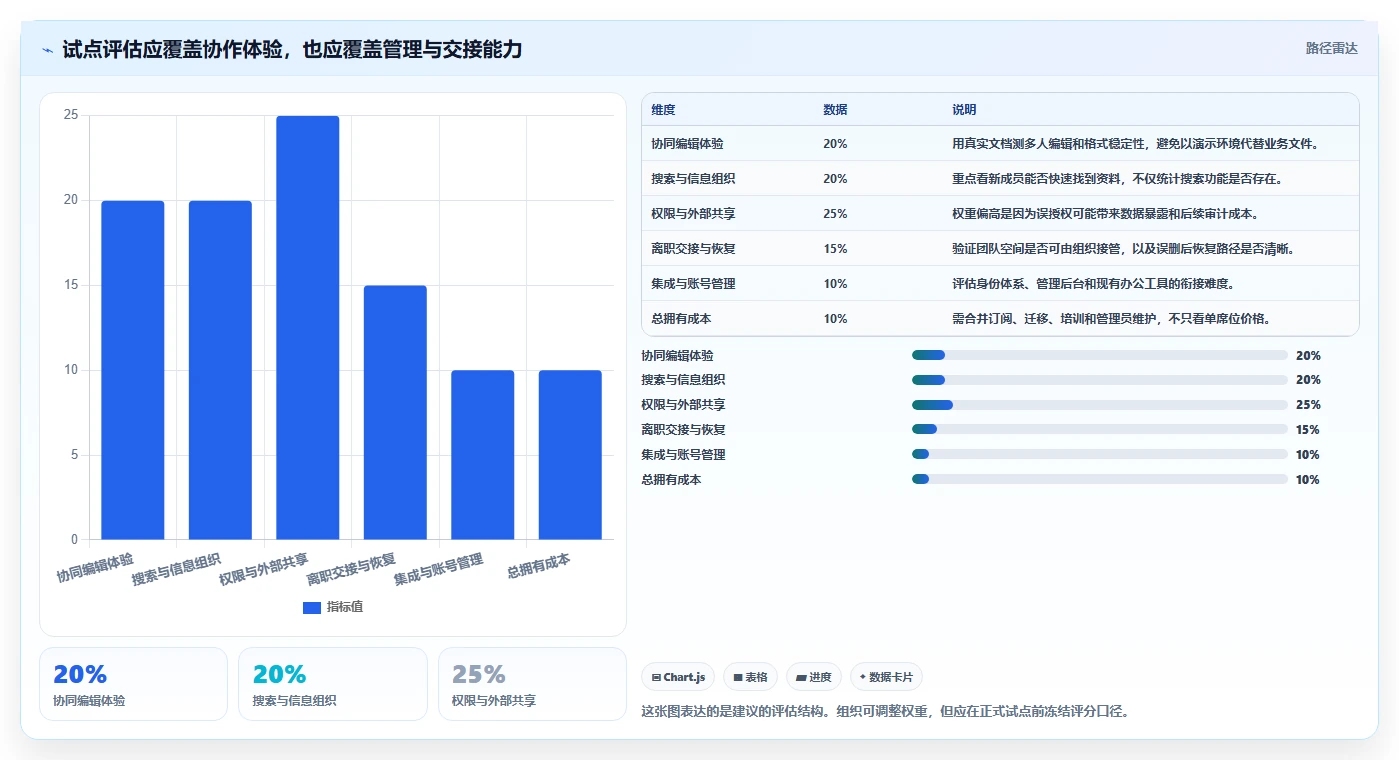Click progress list label 总拥有成本
This screenshot has height=760, width=1399.
point(671,480)
